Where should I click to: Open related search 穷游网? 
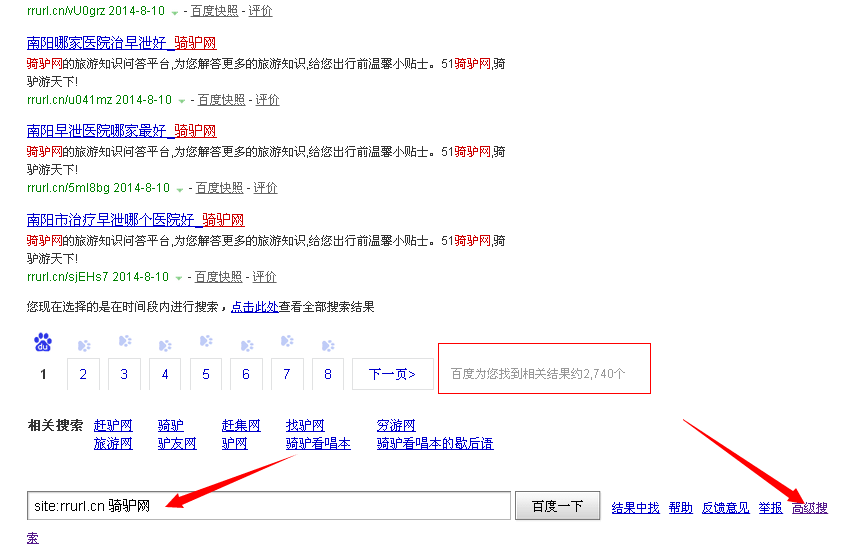(x=396, y=426)
